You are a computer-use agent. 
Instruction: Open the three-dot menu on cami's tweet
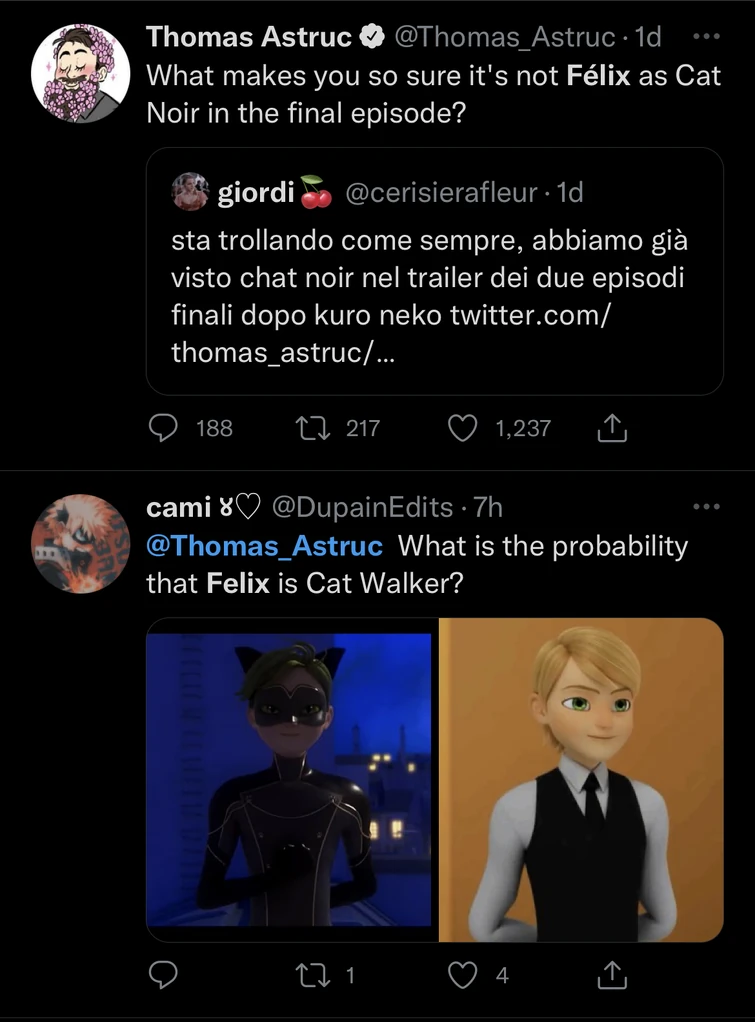(x=708, y=508)
